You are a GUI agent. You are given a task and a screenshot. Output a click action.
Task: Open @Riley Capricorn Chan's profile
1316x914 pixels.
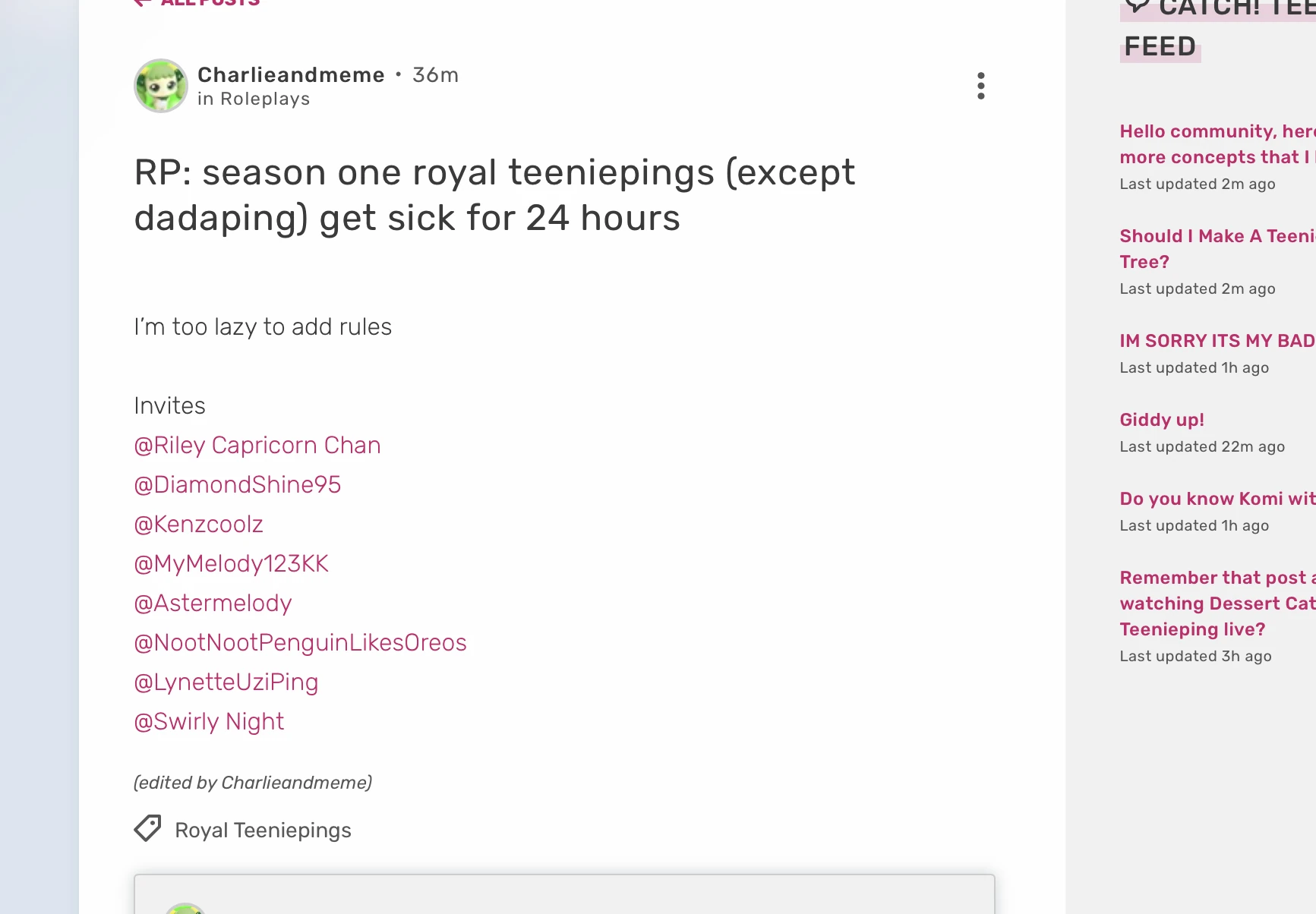point(257,445)
